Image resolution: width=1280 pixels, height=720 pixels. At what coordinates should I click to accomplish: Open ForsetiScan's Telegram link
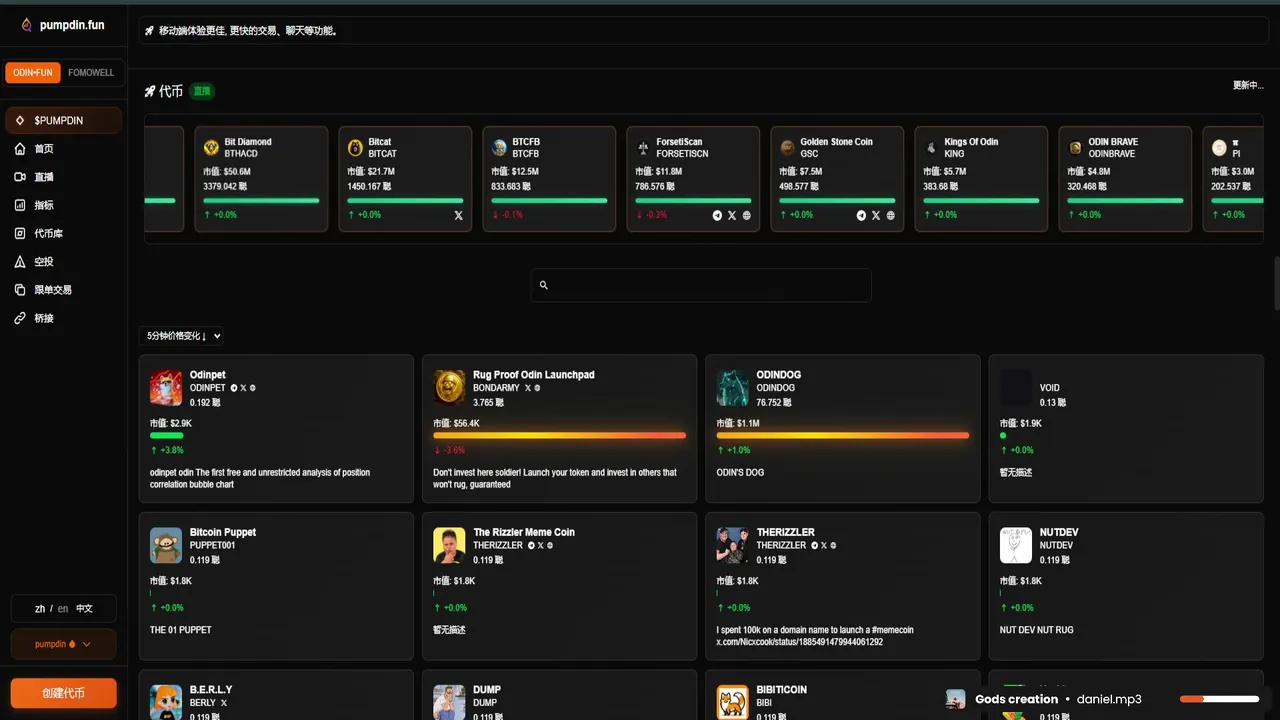(717, 215)
